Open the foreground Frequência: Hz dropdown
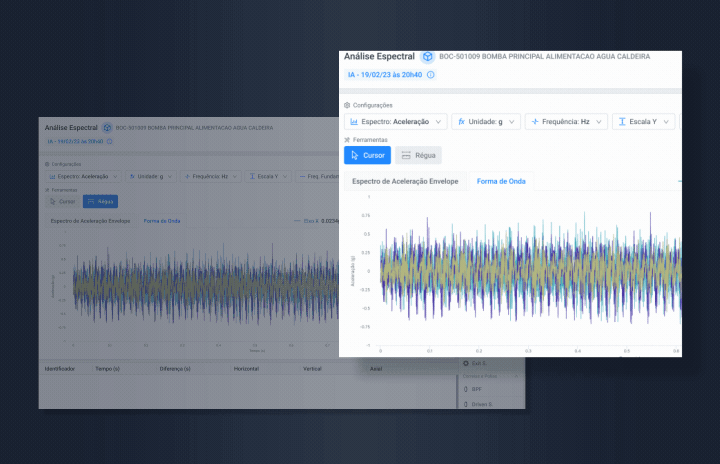 coord(567,121)
